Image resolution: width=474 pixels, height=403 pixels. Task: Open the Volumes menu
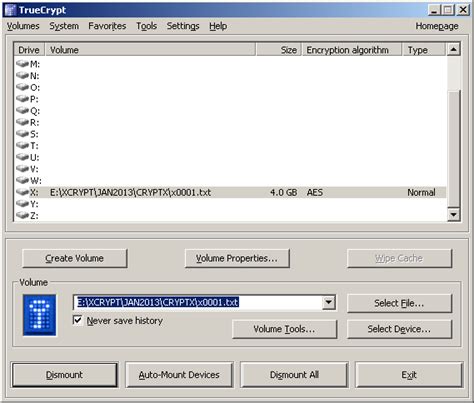tap(23, 26)
